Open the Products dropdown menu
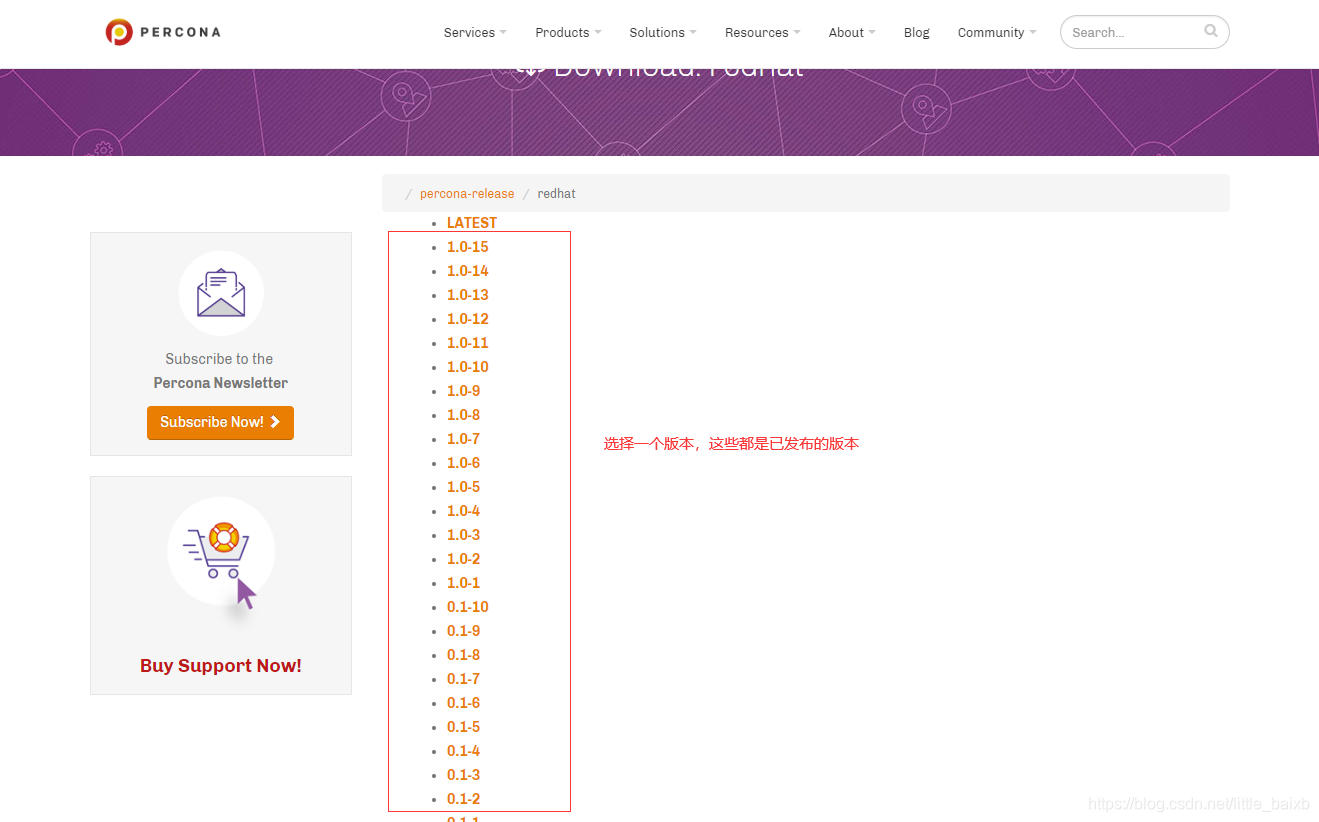 [568, 32]
